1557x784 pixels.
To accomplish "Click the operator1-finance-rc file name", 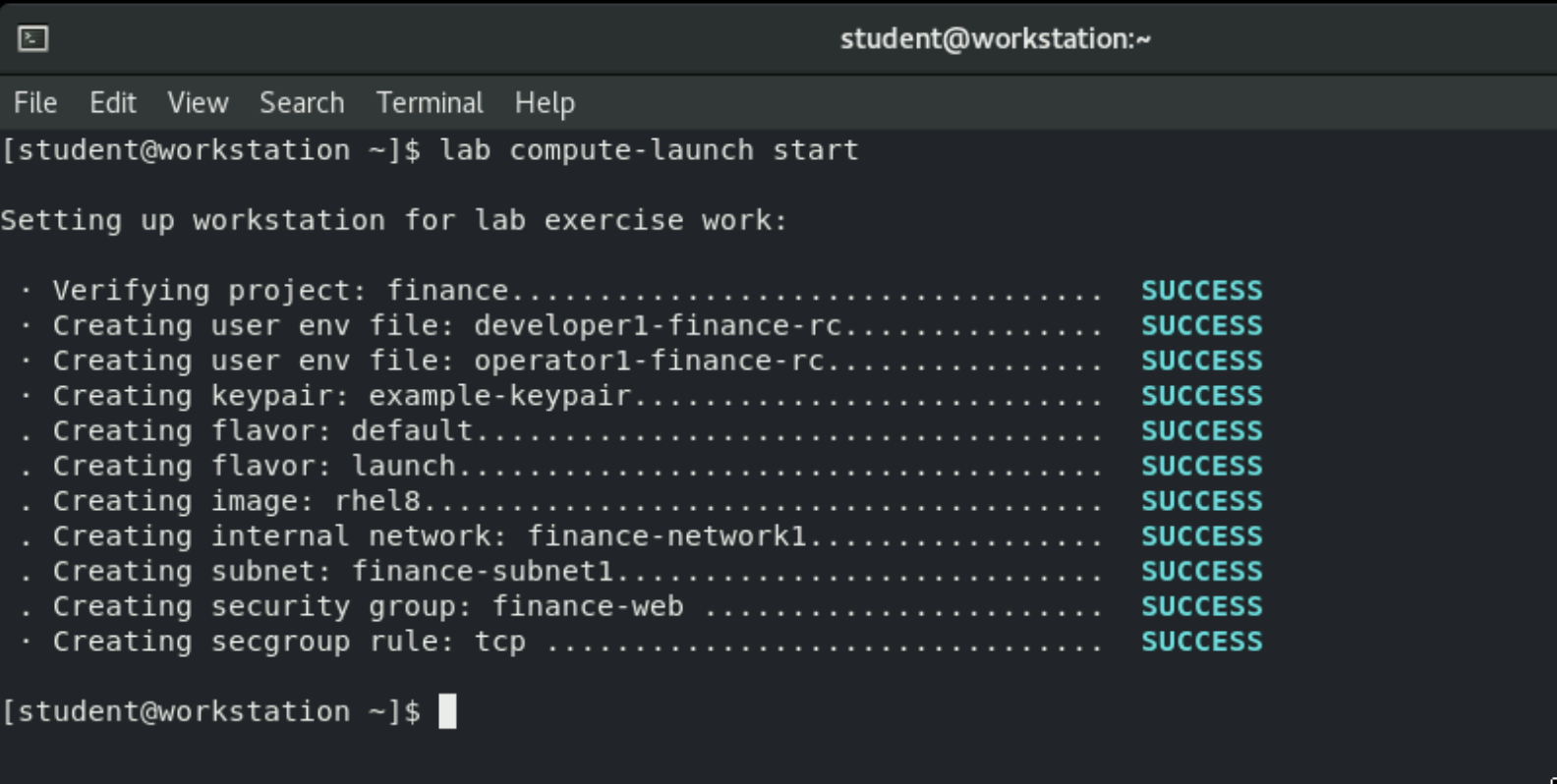I will 649,361.
